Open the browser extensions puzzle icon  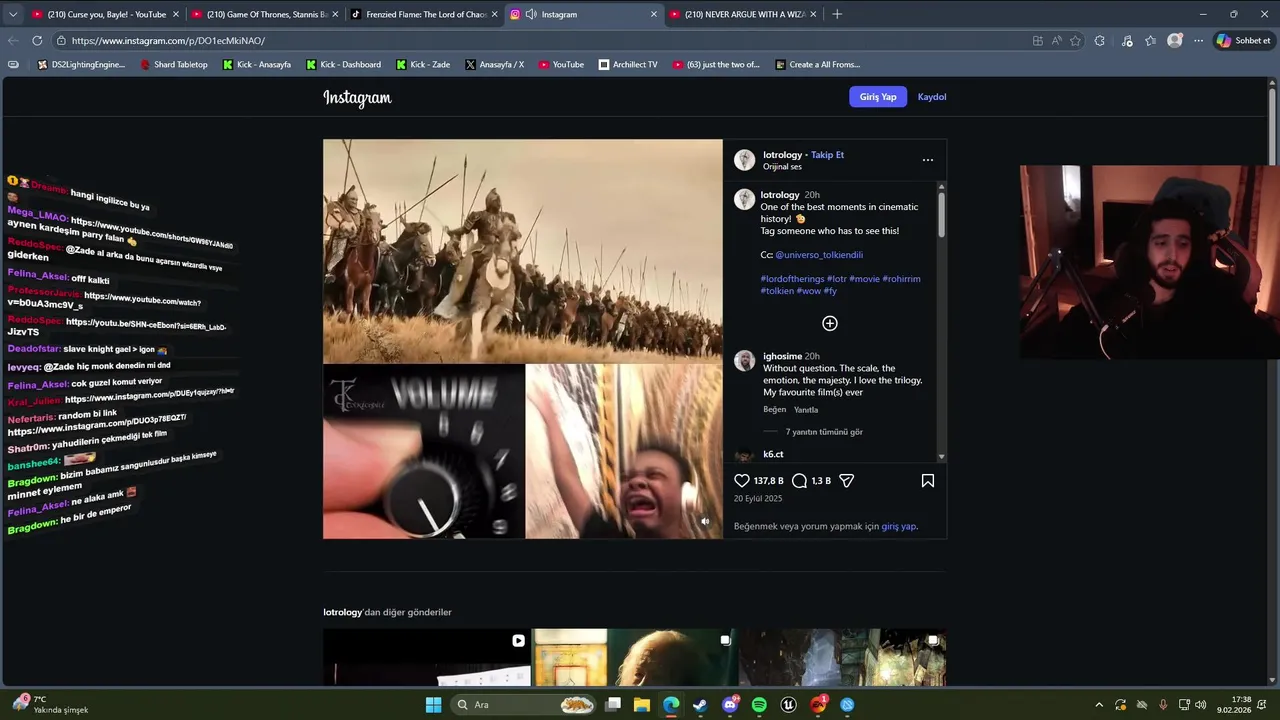click(x=1100, y=41)
